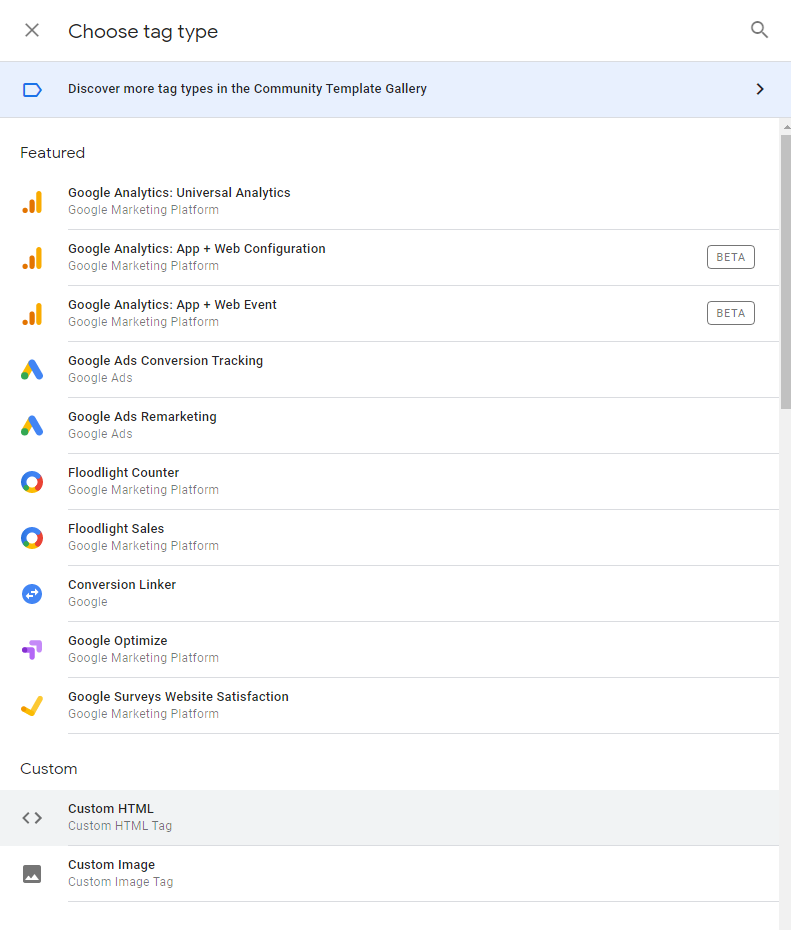The width and height of the screenshot is (791, 930).
Task: Click the Google subtitle under Conversion Linker
Action: click(x=88, y=602)
